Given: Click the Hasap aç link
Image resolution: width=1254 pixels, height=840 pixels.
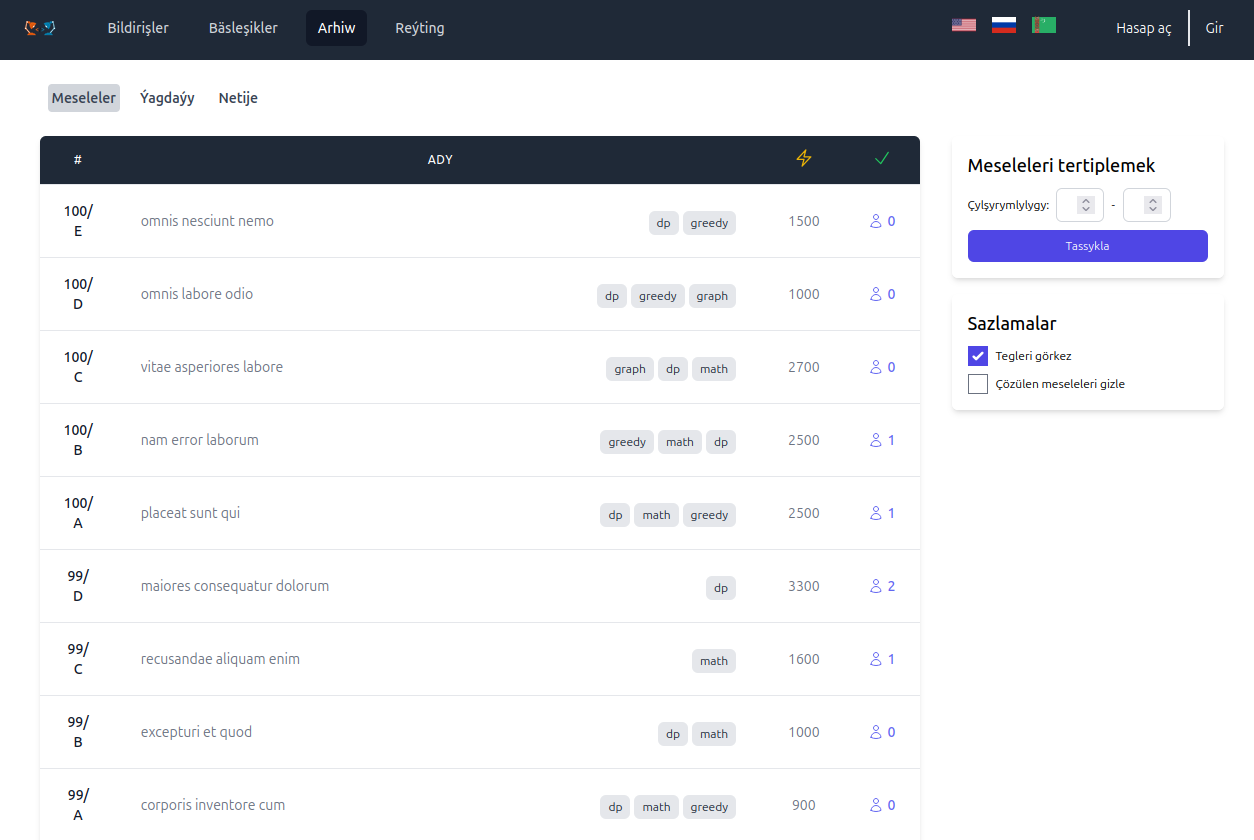Looking at the screenshot, I should 1143,28.
